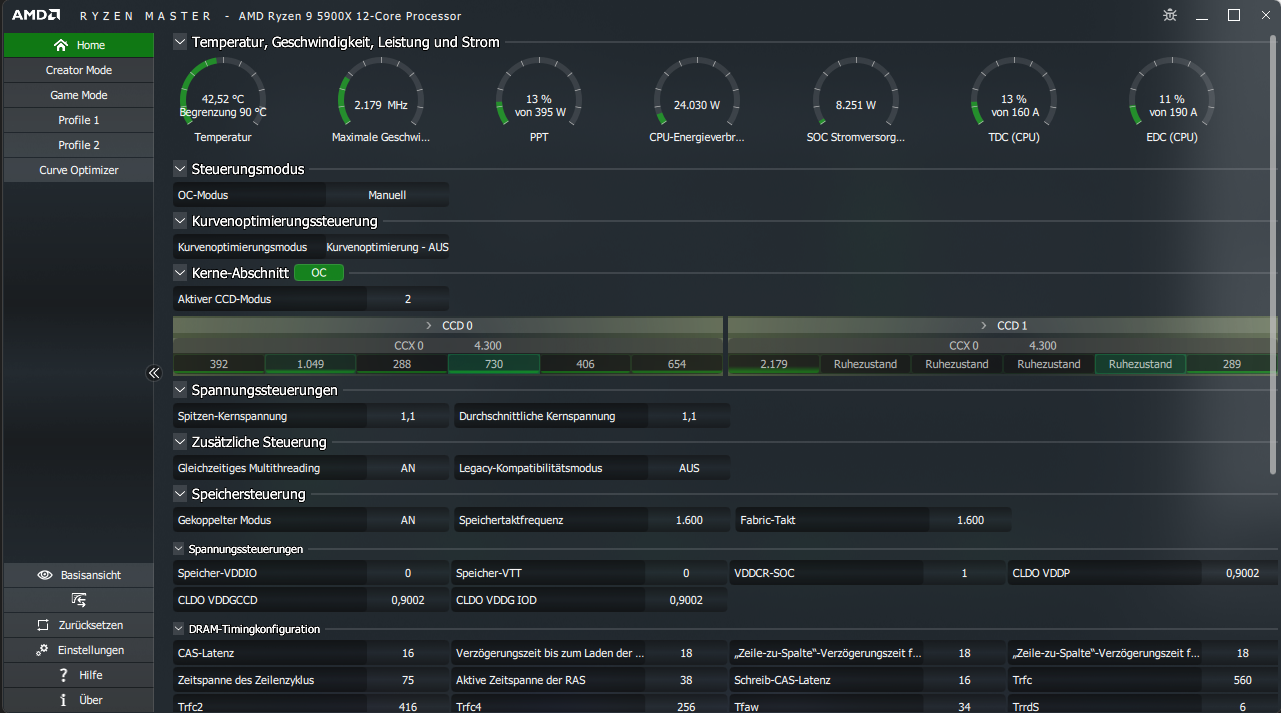Click Fabric-Takt value 1.600

(x=970, y=520)
